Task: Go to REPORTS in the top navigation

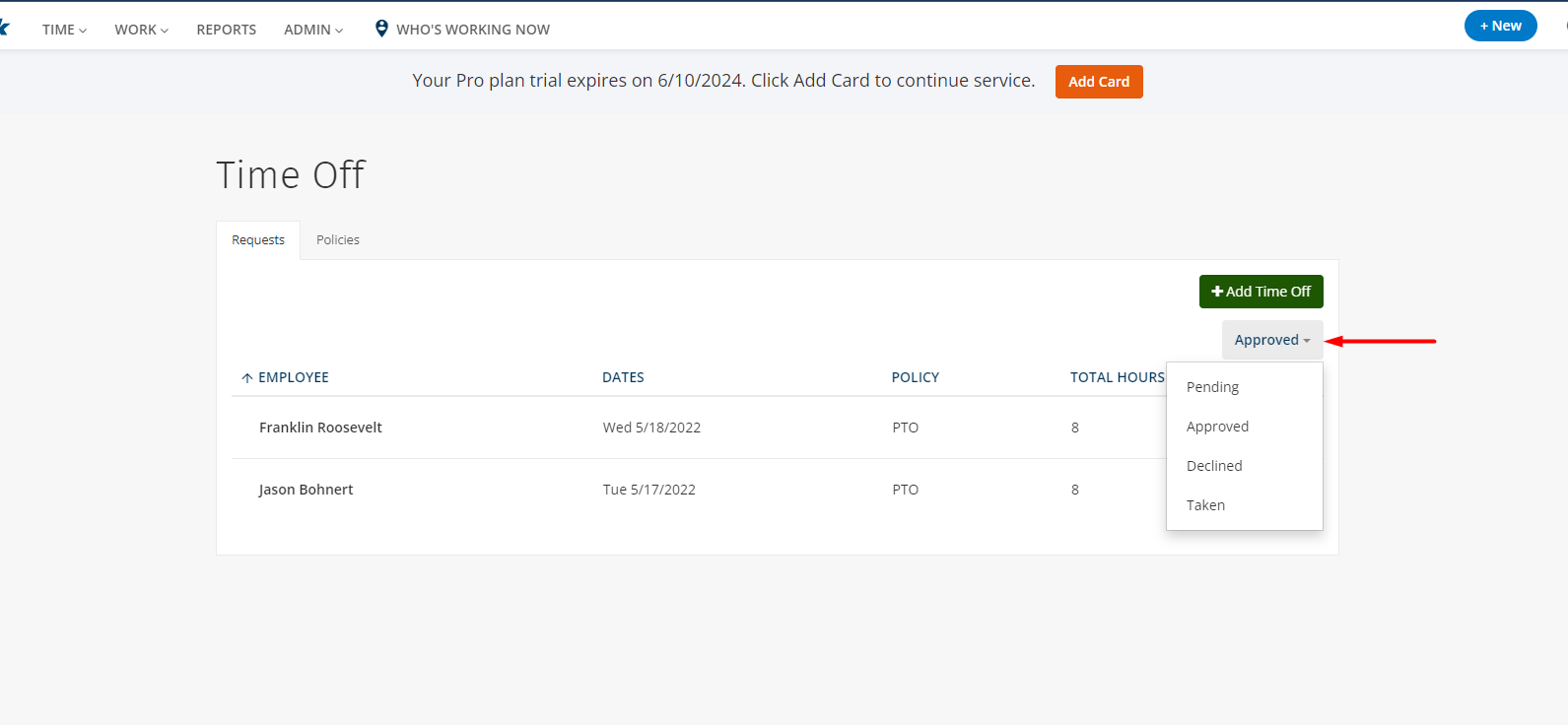Action: pyautogui.click(x=227, y=30)
